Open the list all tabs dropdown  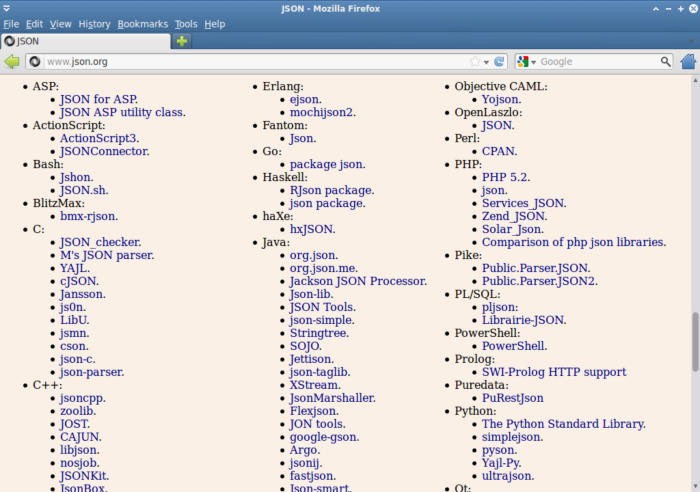click(x=691, y=41)
